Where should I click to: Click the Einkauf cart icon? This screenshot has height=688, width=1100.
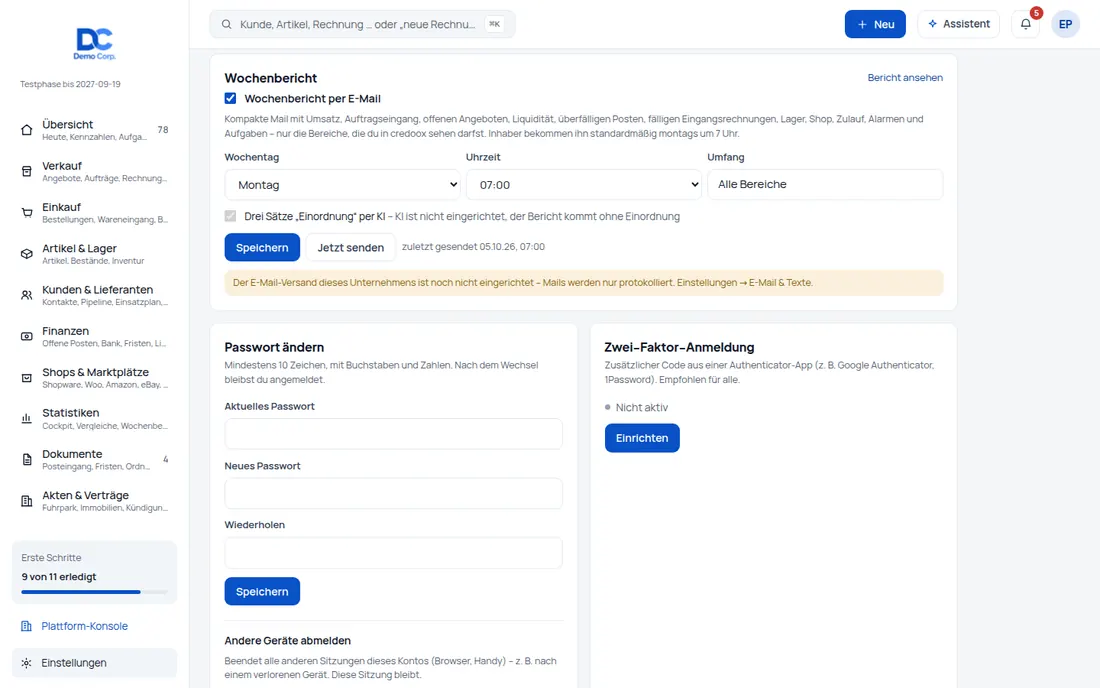pos(27,213)
